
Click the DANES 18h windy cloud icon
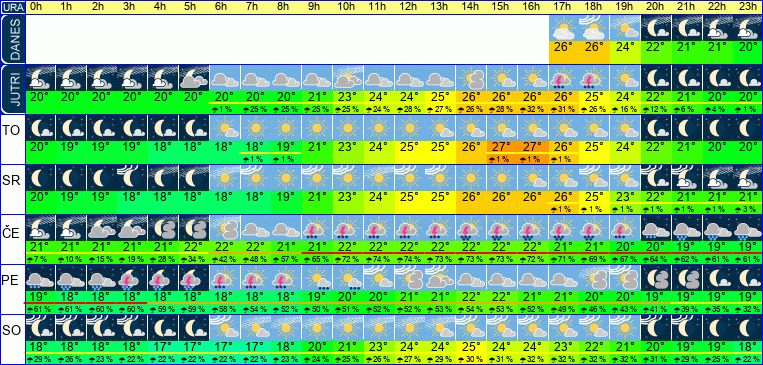595,28
